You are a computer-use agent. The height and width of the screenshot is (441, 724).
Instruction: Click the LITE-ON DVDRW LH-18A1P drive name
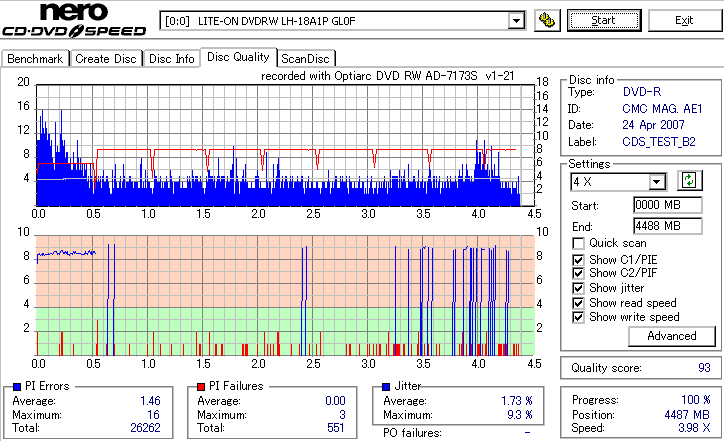pyautogui.click(x=277, y=21)
